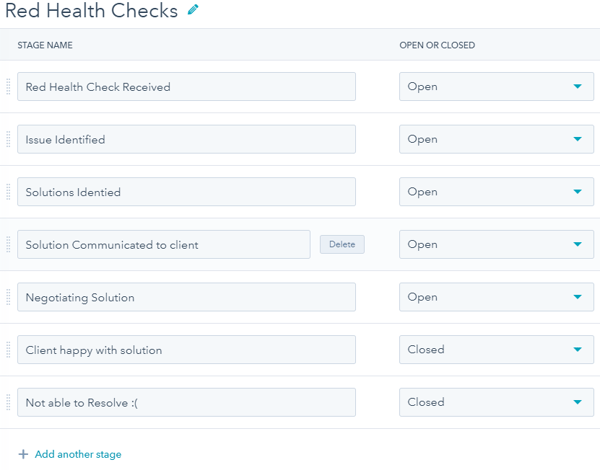This screenshot has height=470, width=600.
Task: Open Closed dropdown for Not able to Resolve
Action: (496, 402)
